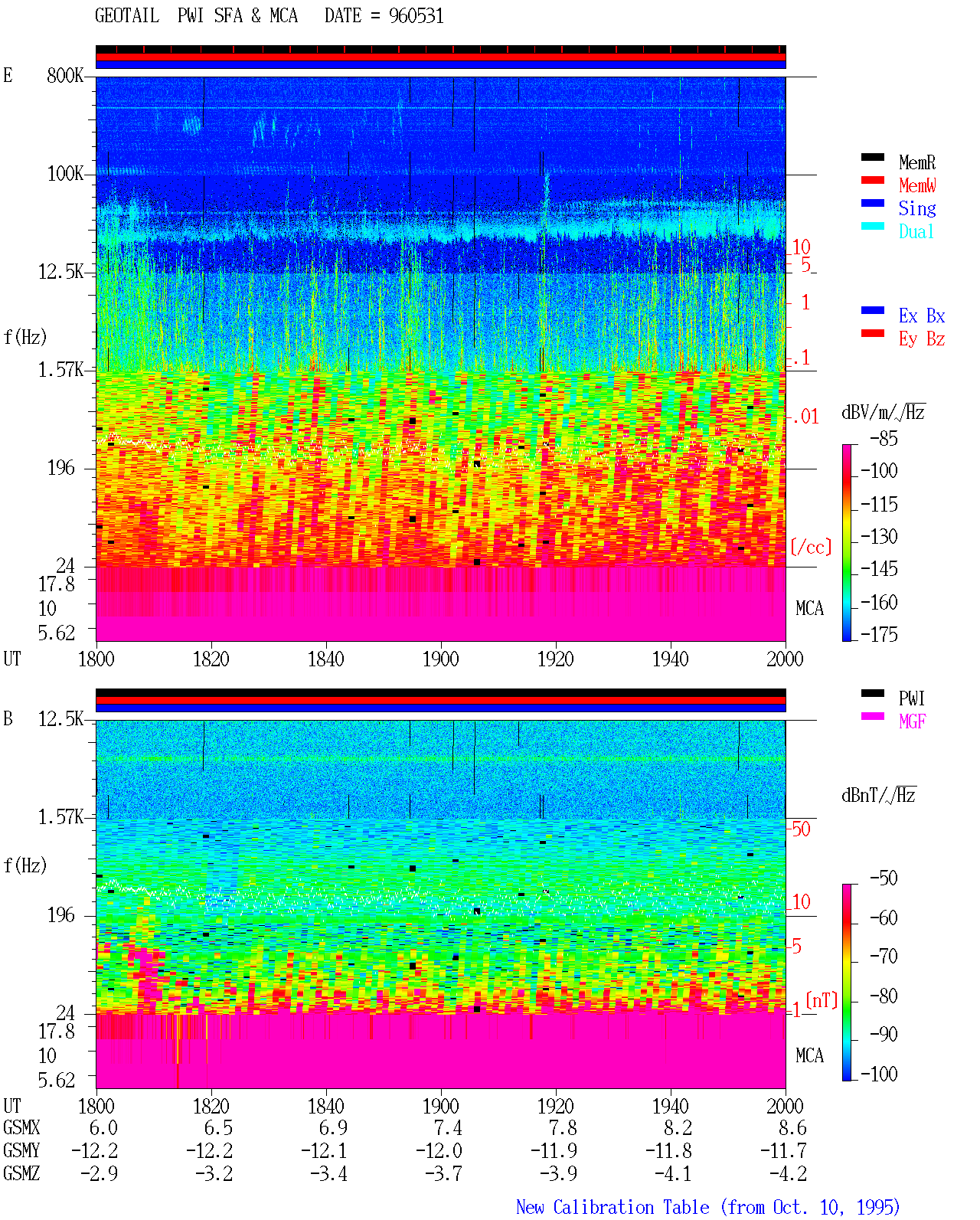Click the '-70' value on dBnT scale

884,956
